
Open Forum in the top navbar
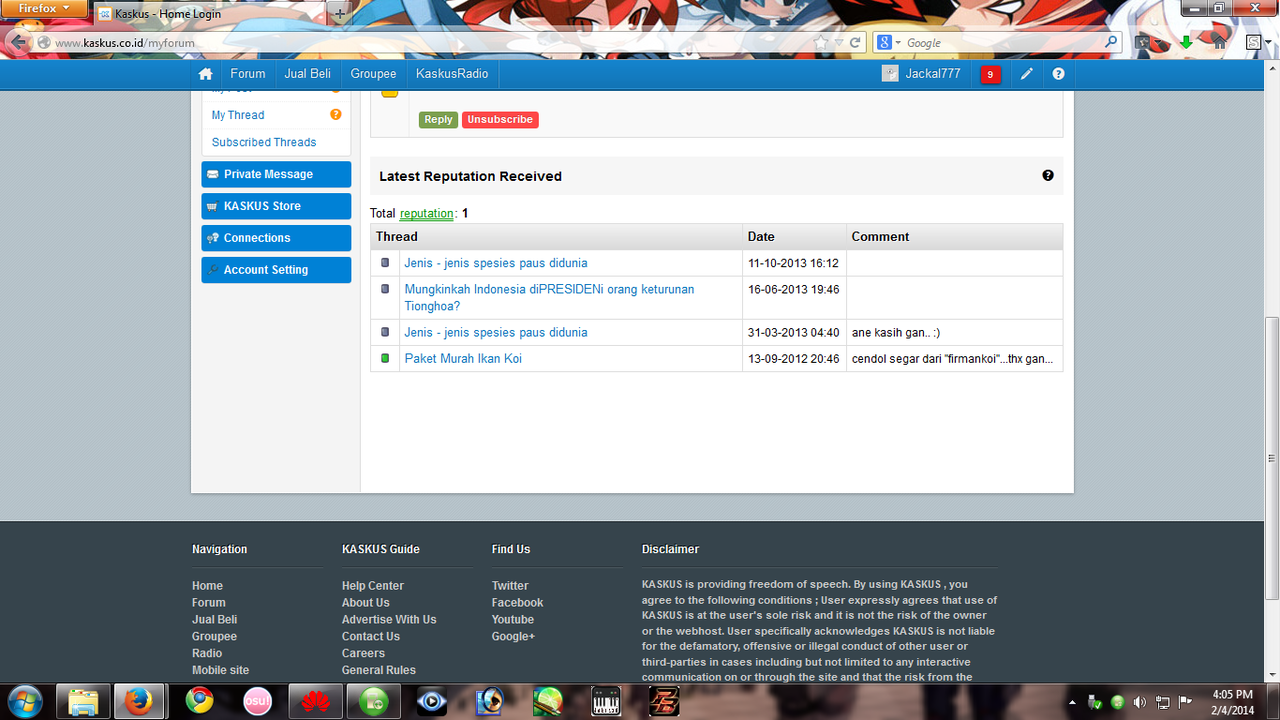coord(248,74)
